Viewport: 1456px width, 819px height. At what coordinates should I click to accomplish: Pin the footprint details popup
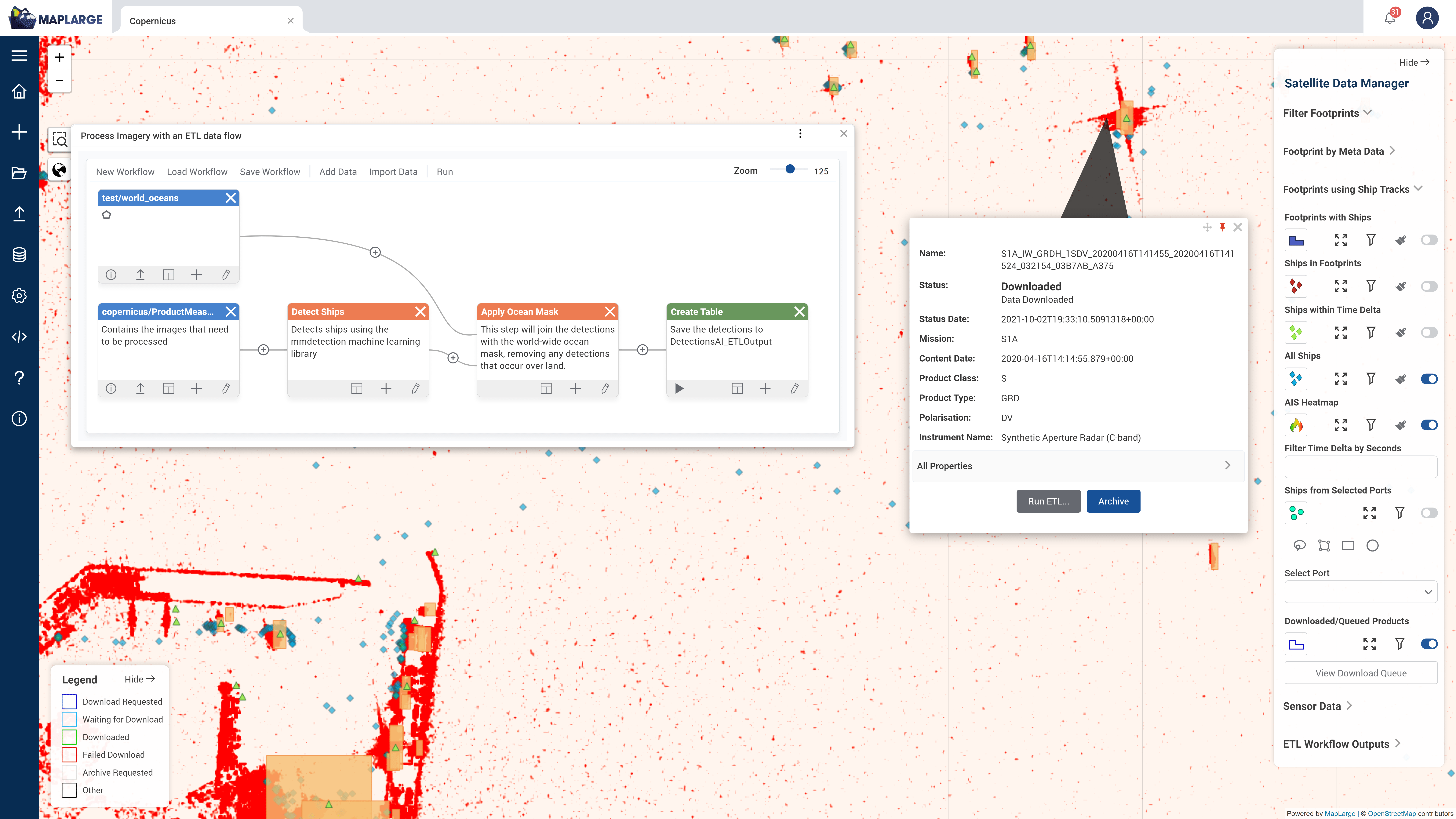click(1223, 227)
